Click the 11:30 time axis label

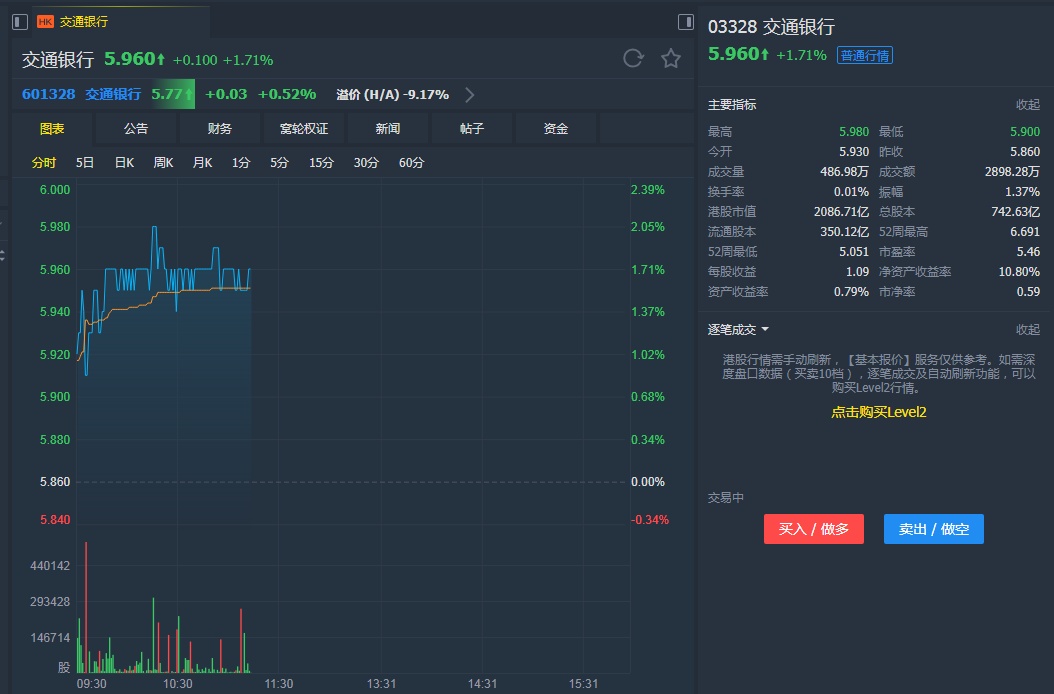[x=278, y=684]
